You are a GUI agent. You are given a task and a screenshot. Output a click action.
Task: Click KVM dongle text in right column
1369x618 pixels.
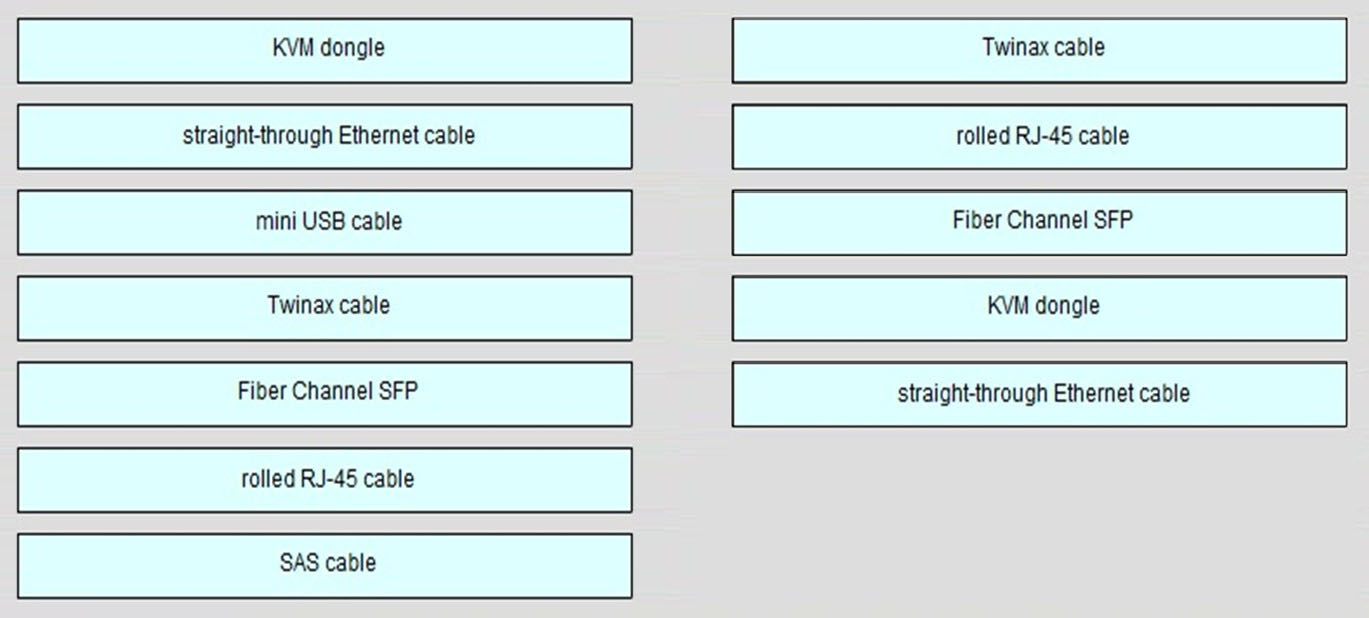(1043, 306)
